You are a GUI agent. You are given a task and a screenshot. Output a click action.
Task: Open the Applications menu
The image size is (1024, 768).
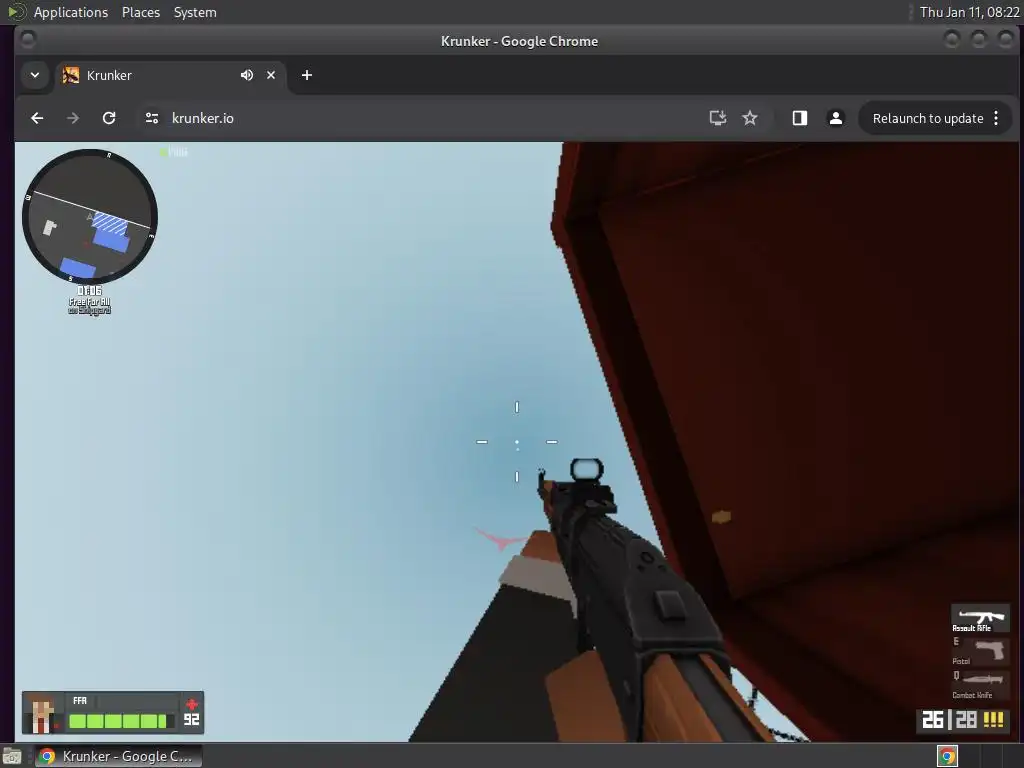(x=71, y=12)
